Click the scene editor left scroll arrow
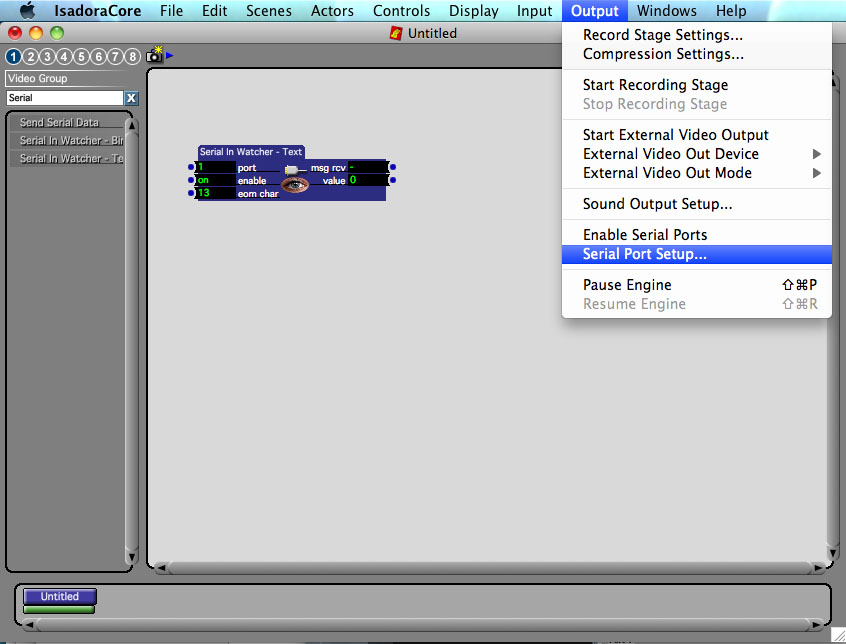 point(160,567)
